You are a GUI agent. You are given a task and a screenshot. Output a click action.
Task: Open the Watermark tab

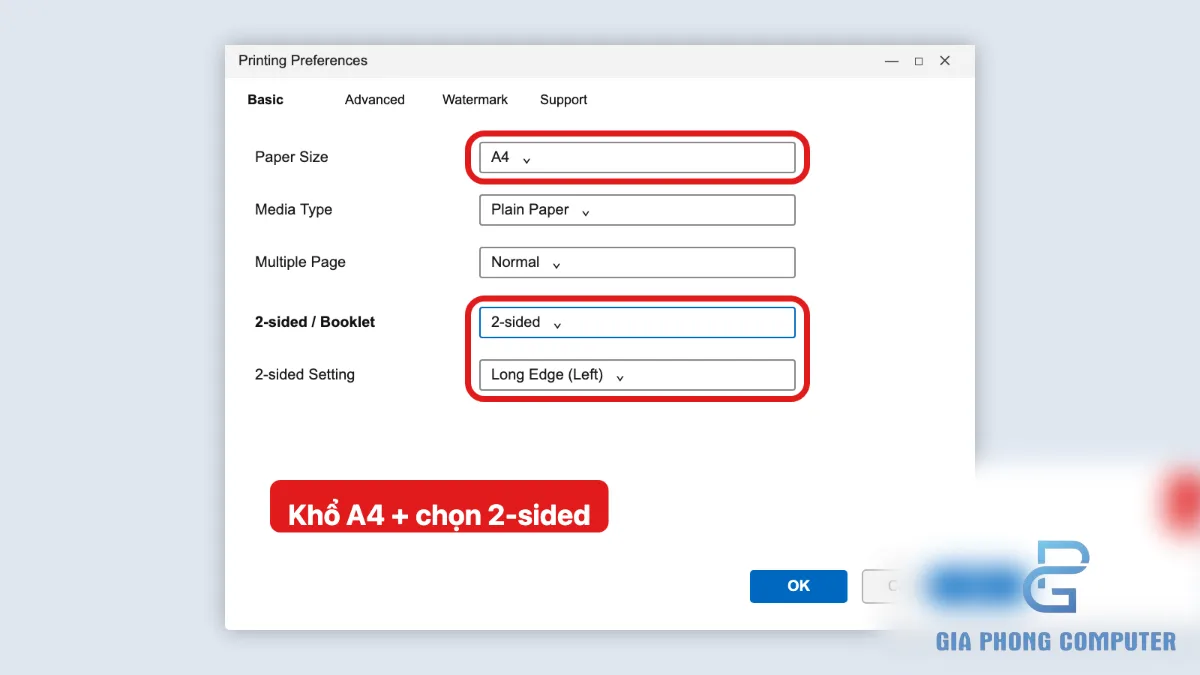tap(475, 100)
